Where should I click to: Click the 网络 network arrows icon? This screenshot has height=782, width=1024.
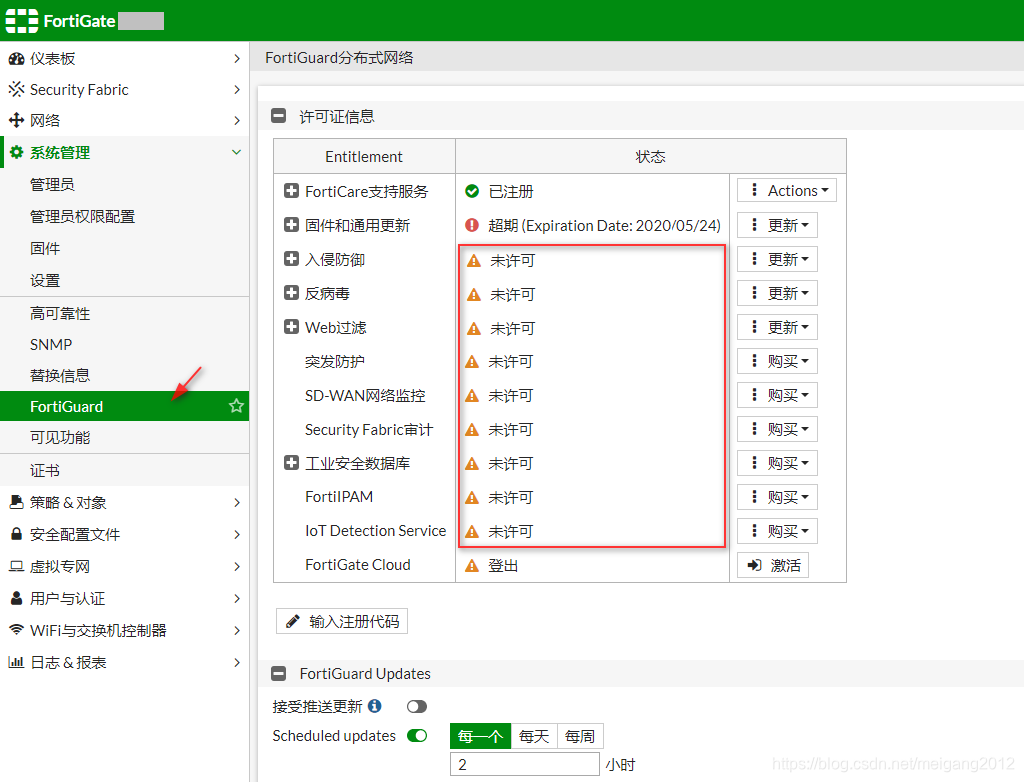16,120
